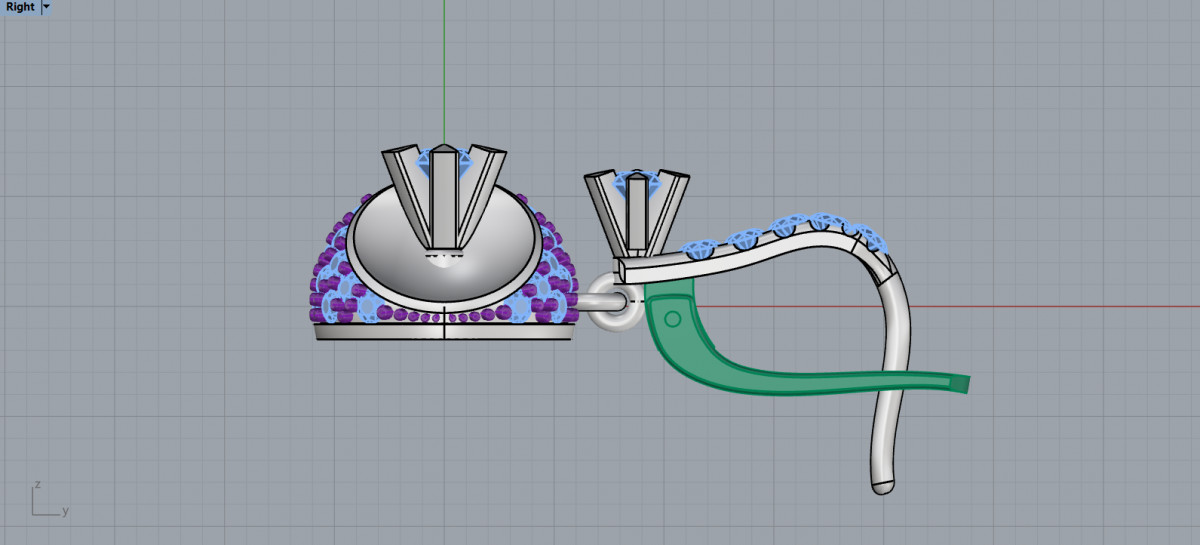Open the Right viewport dropdown arrow
The height and width of the screenshot is (545, 1200).
point(47,7)
